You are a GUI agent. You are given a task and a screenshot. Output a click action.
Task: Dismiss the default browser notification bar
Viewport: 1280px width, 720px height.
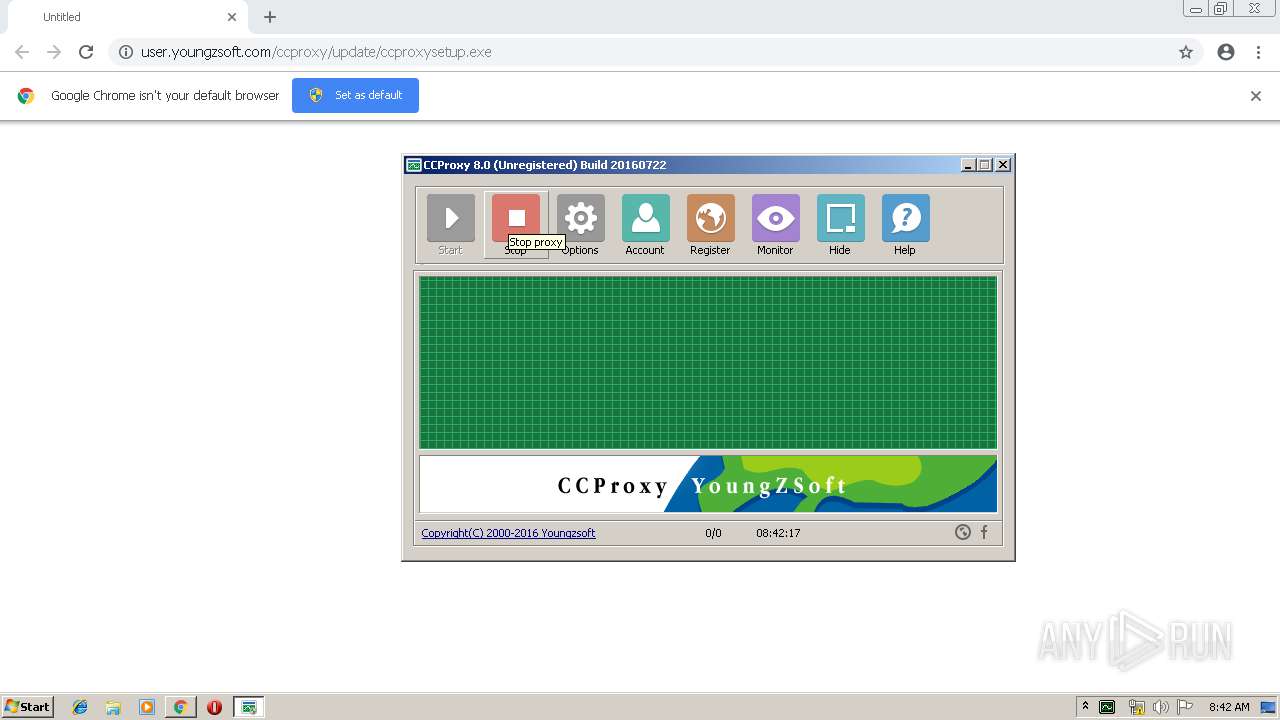[x=1256, y=96]
